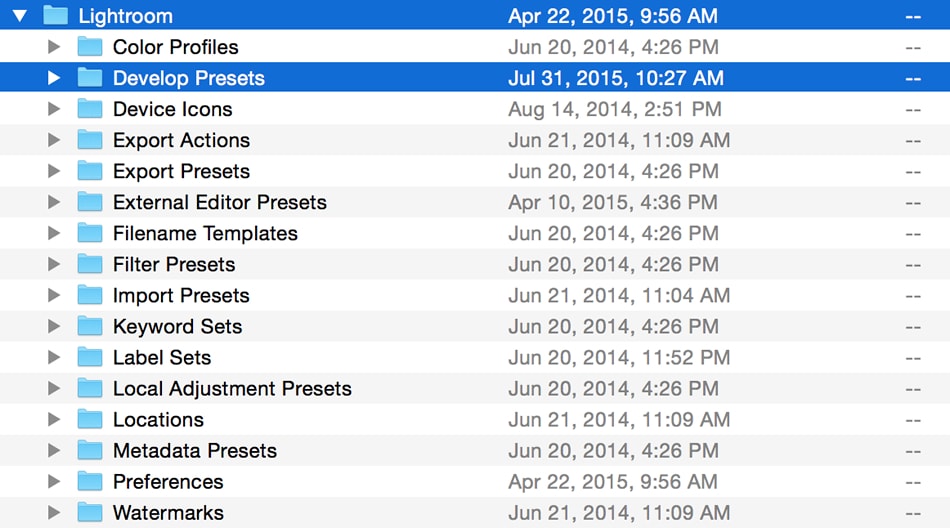Expand the Color Profiles folder triangle
This screenshot has width=950, height=528.
[x=54, y=47]
